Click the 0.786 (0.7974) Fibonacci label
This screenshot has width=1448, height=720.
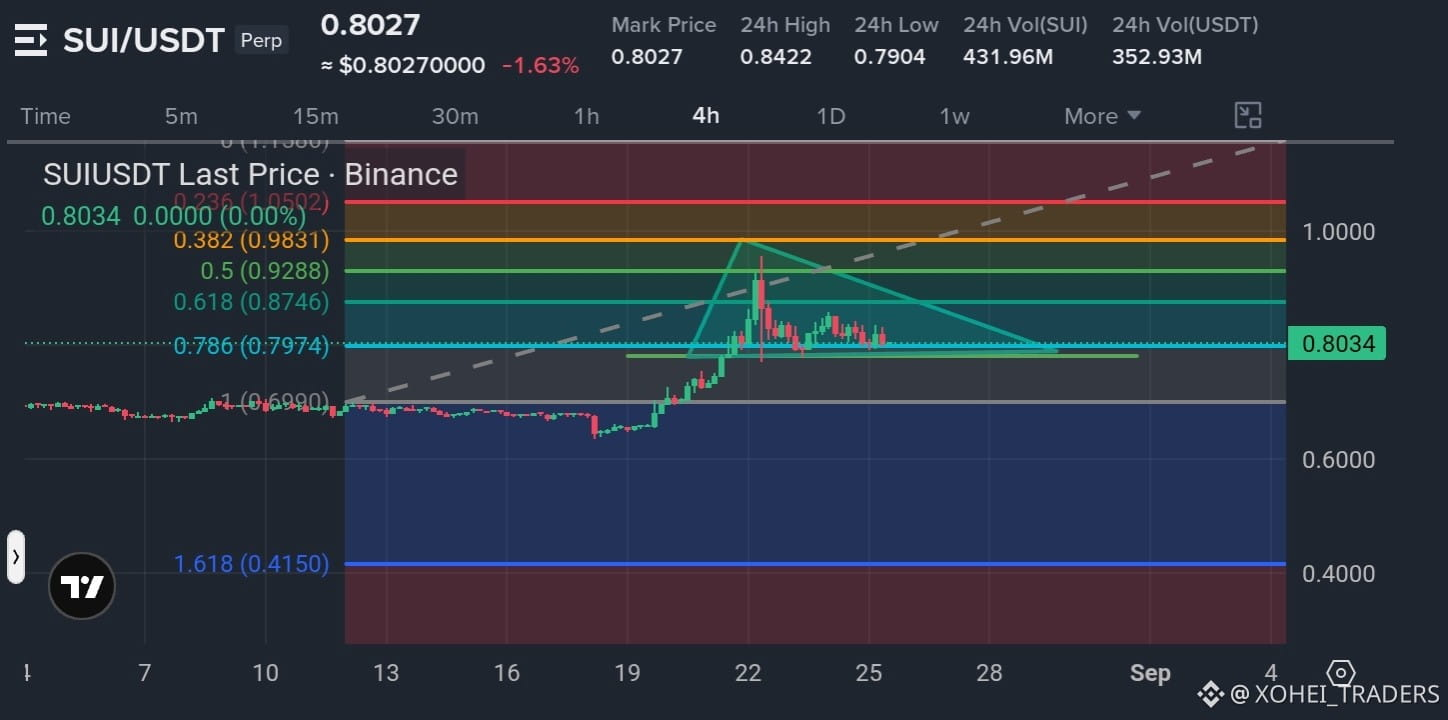tap(251, 346)
